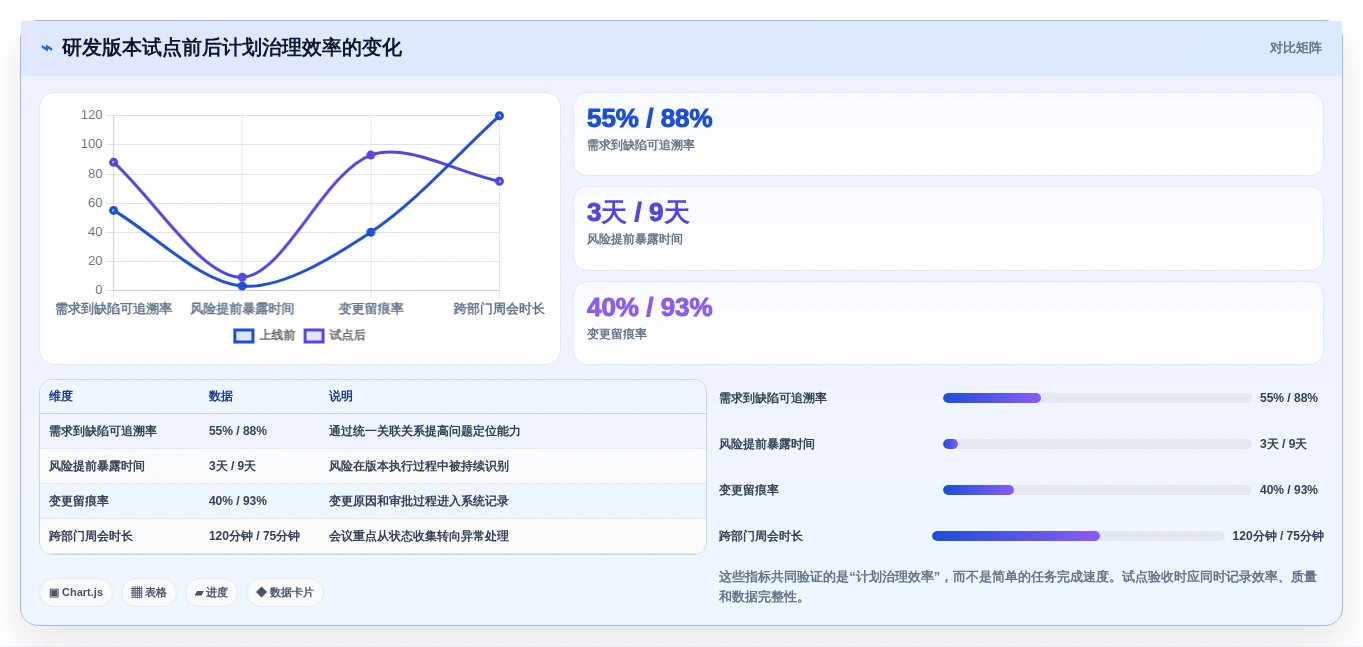Click description 变更原因和审批过程进入系统记录

point(418,501)
